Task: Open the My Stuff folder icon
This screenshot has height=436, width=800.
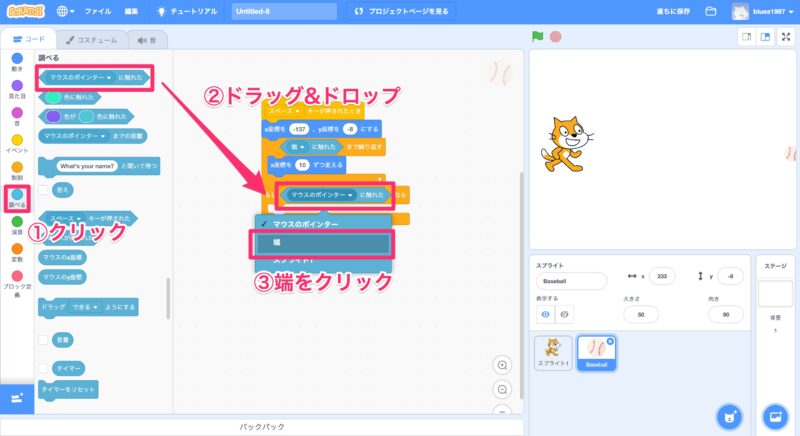Action: [x=711, y=12]
